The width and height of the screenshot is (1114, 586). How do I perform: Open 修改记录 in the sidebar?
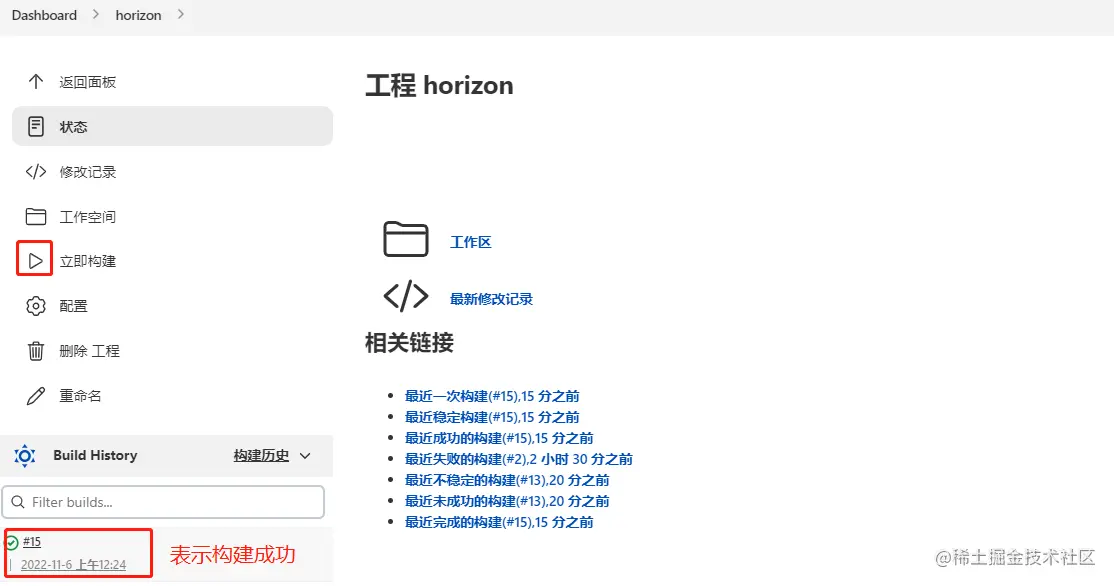pyautogui.click(x=173, y=172)
